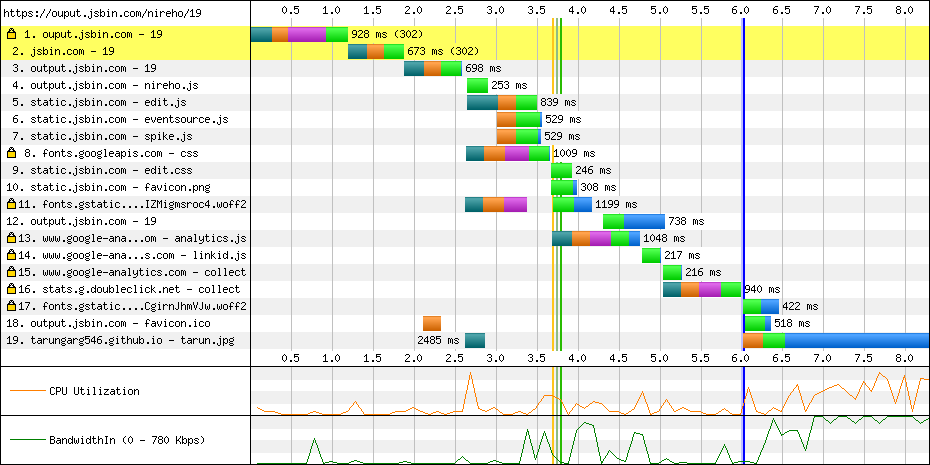Click the lock icon beside linkid.js
Image resolution: width=930 pixels, height=465 pixels.
[11, 256]
